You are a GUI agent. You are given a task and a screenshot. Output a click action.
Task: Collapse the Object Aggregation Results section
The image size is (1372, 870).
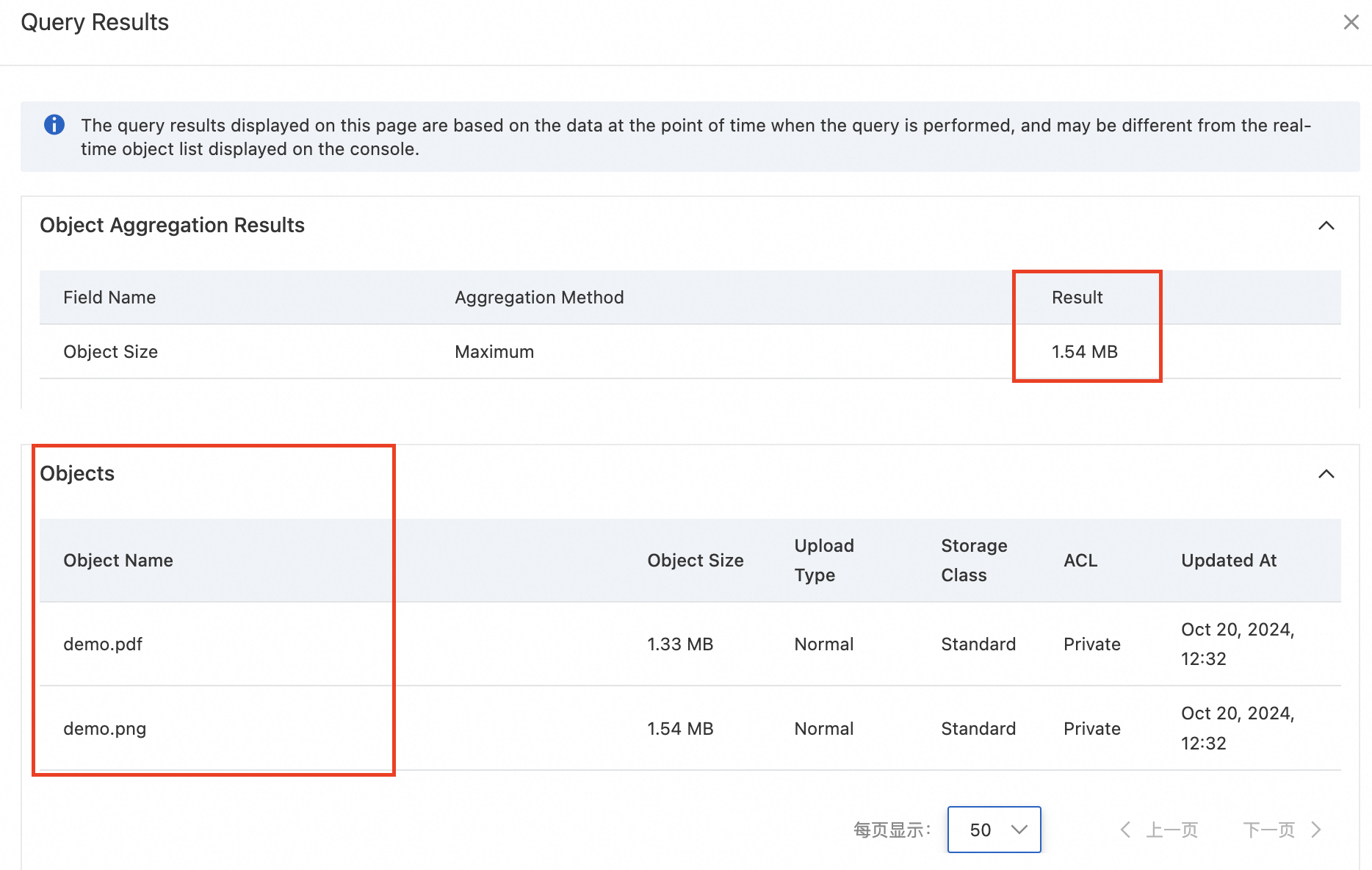(1326, 226)
